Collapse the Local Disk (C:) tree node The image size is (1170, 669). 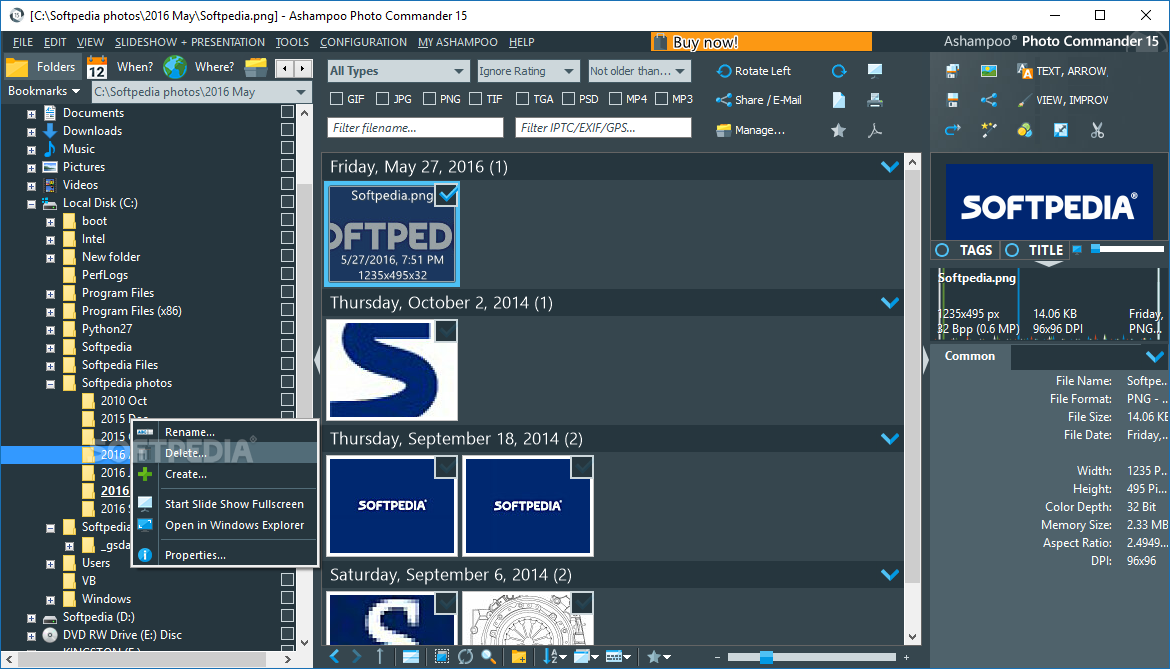tap(31, 204)
